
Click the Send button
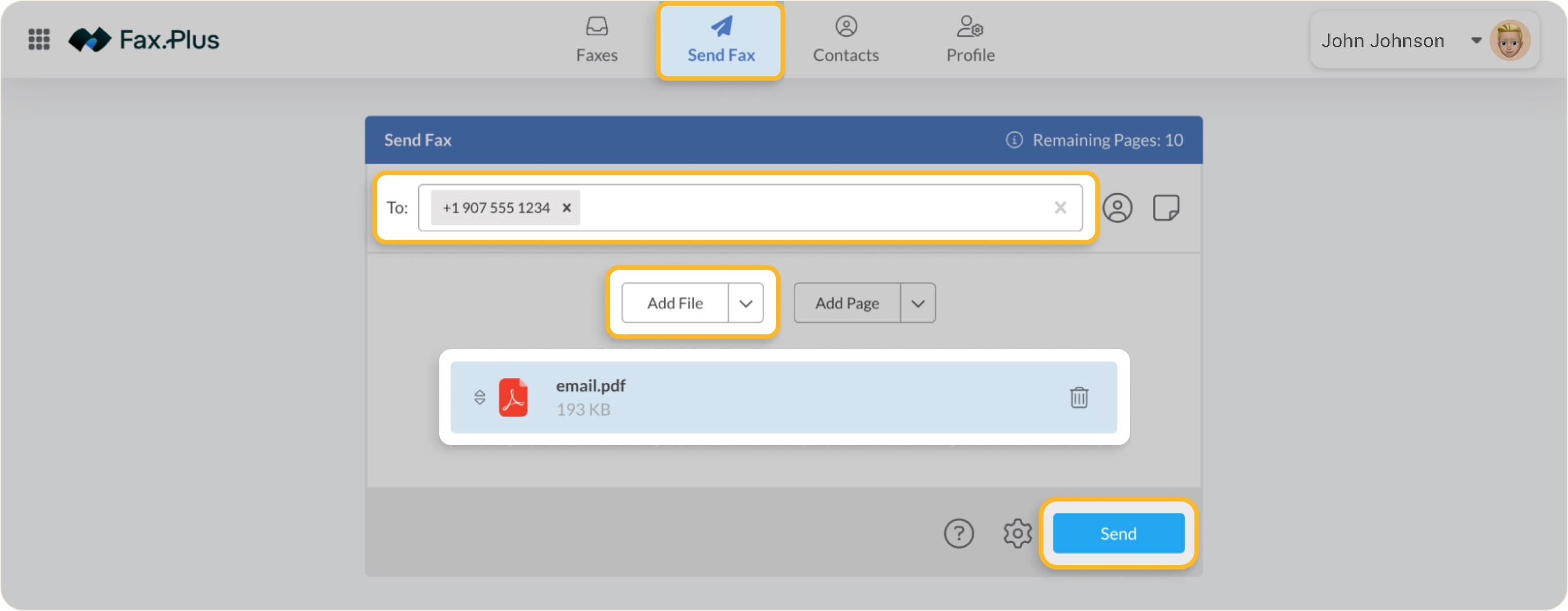coord(1118,533)
